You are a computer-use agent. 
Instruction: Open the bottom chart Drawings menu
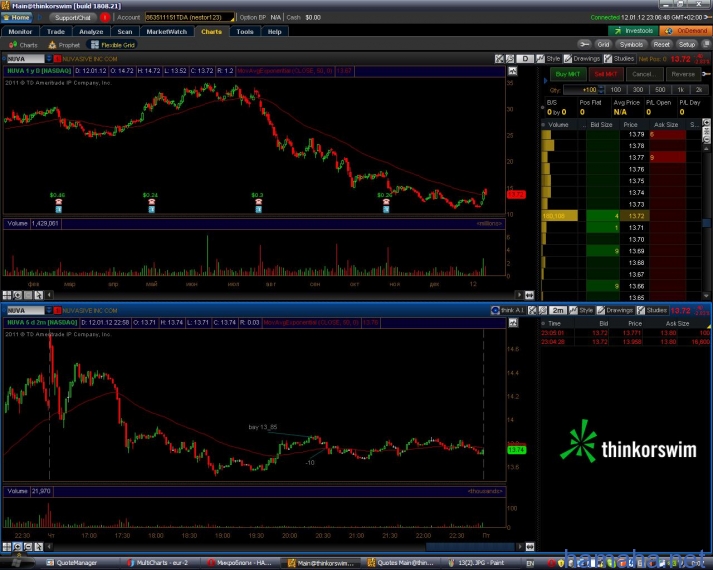pos(615,310)
